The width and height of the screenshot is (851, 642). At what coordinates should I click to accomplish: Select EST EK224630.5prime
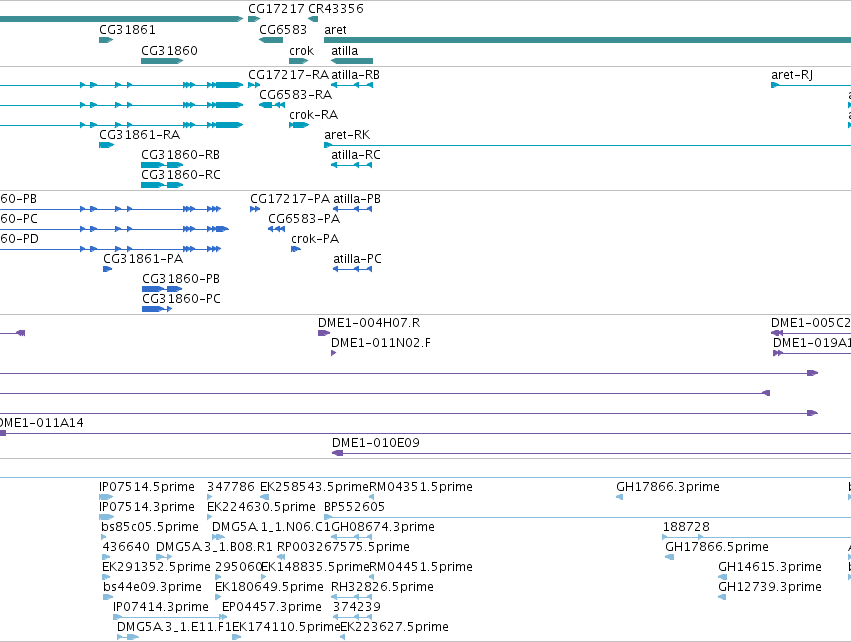pyautogui.click(x=210, y=517)
